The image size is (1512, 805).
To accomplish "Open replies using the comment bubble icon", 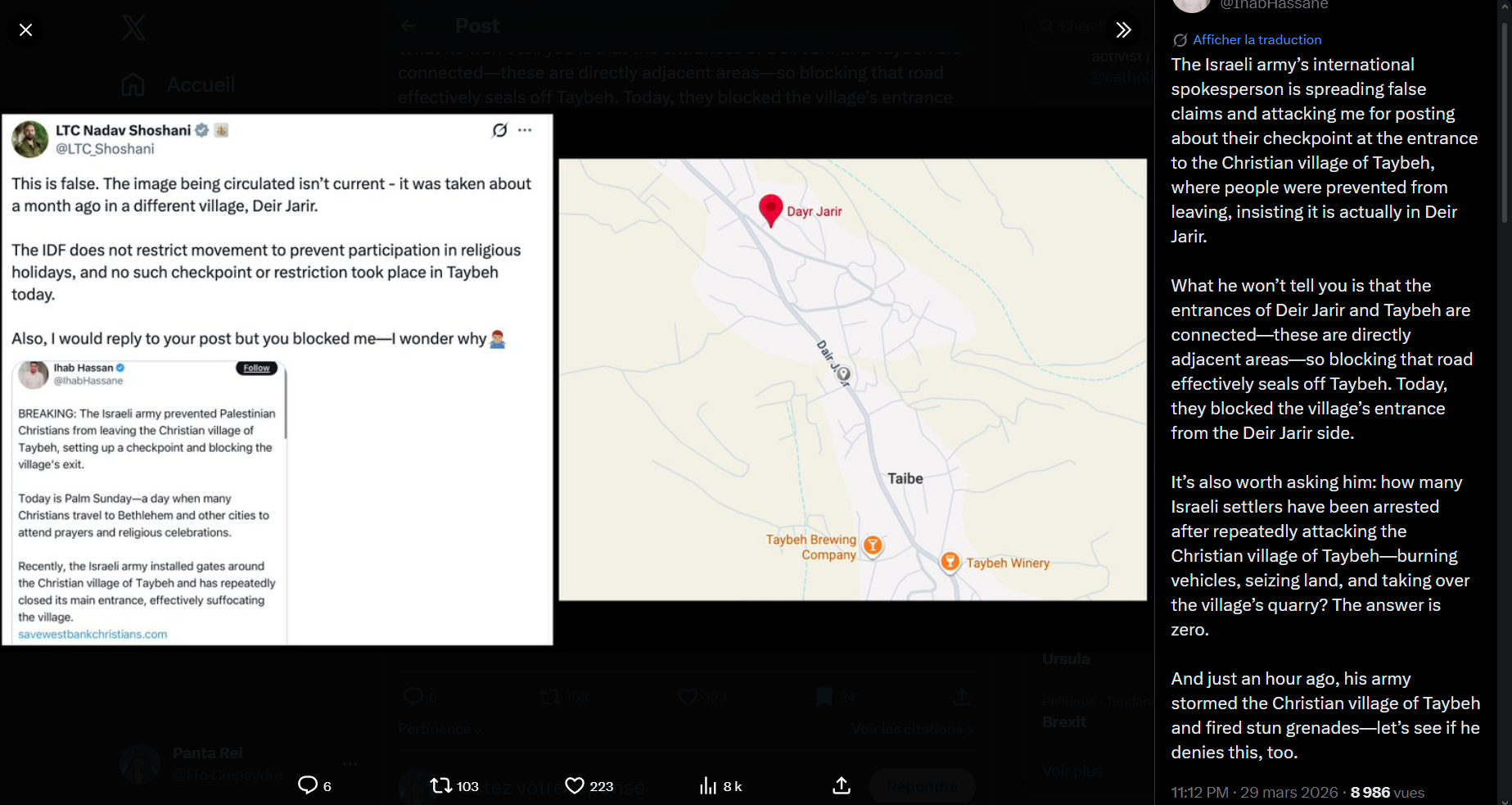I will (x=308, y=785).
